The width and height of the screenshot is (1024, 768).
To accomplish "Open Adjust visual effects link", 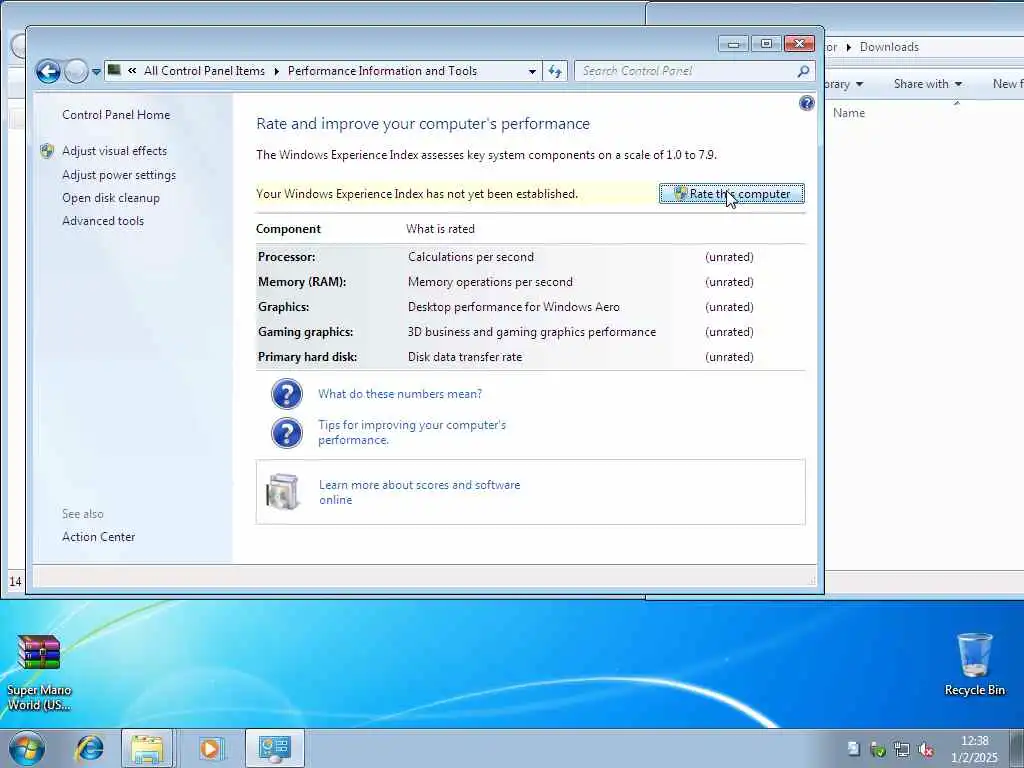I will click(x=114, y=151).
